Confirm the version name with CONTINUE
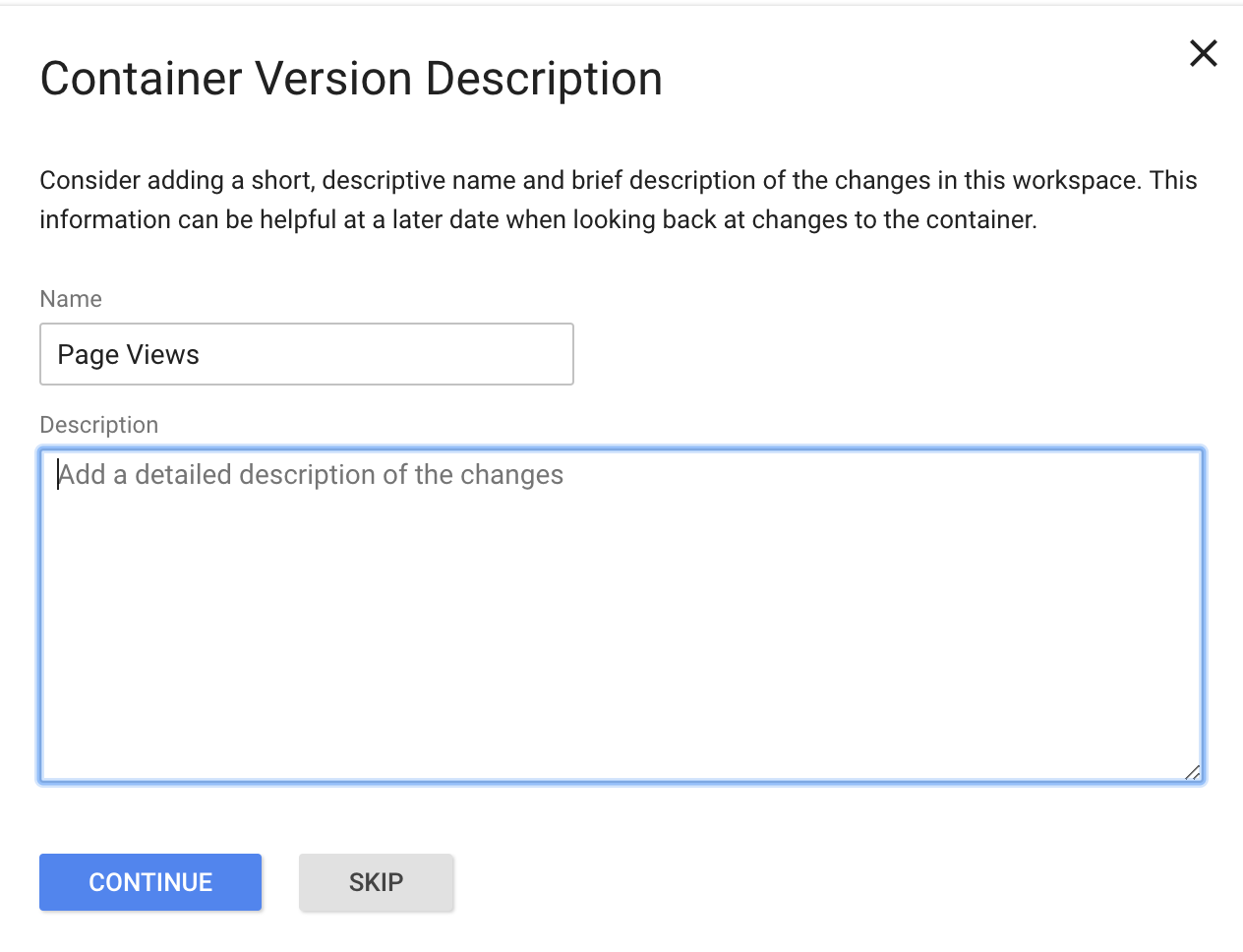Viewport: 1243px width, 952px height. pyautogui.click(x=150, y=882)
